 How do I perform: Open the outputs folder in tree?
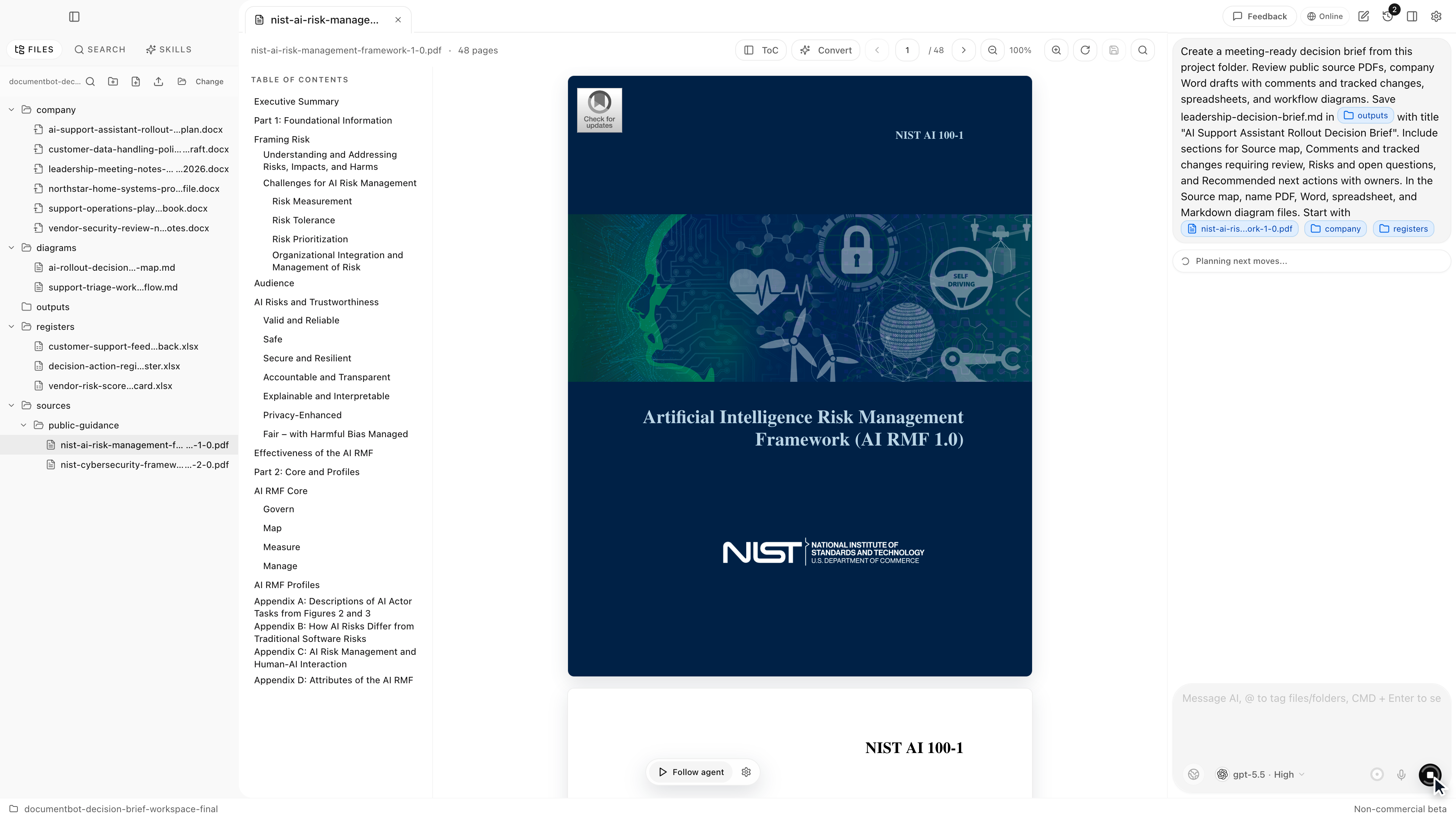tap(119, 307)
